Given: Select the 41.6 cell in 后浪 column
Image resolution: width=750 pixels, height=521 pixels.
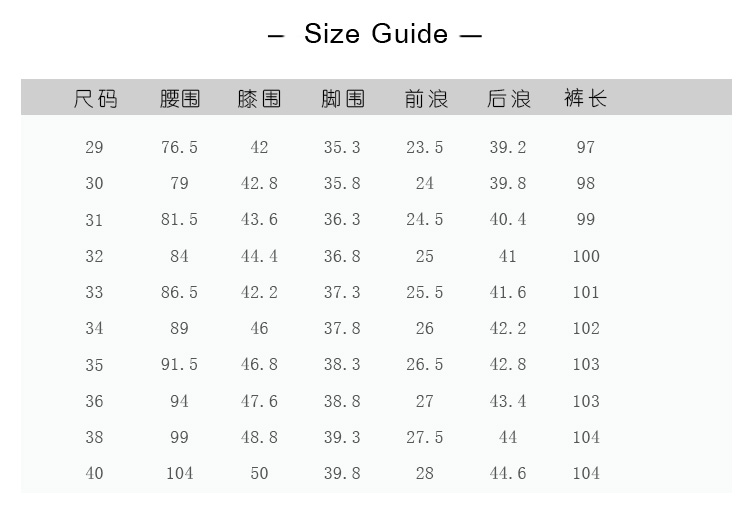Looking at the screenshot, I should (508, 293).
